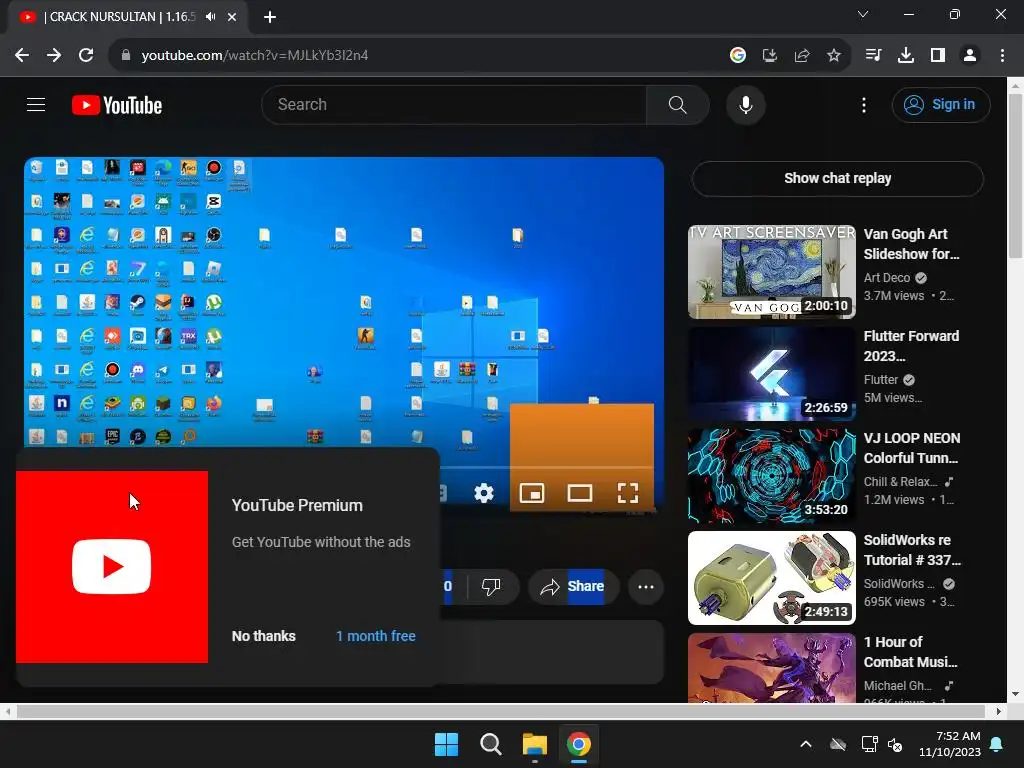
Task: Click the Art Deco channel name
Action: point(886,278)
